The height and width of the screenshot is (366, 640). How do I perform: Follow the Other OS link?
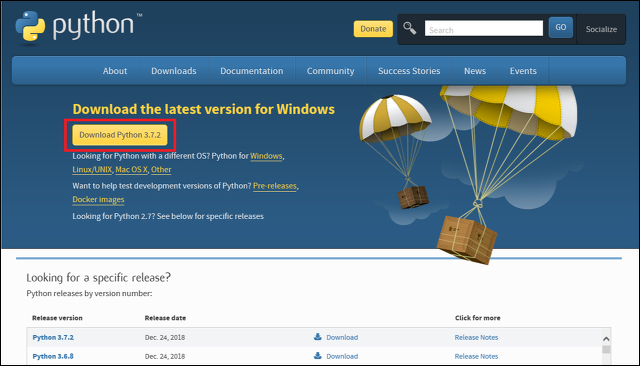pos(161,170)
